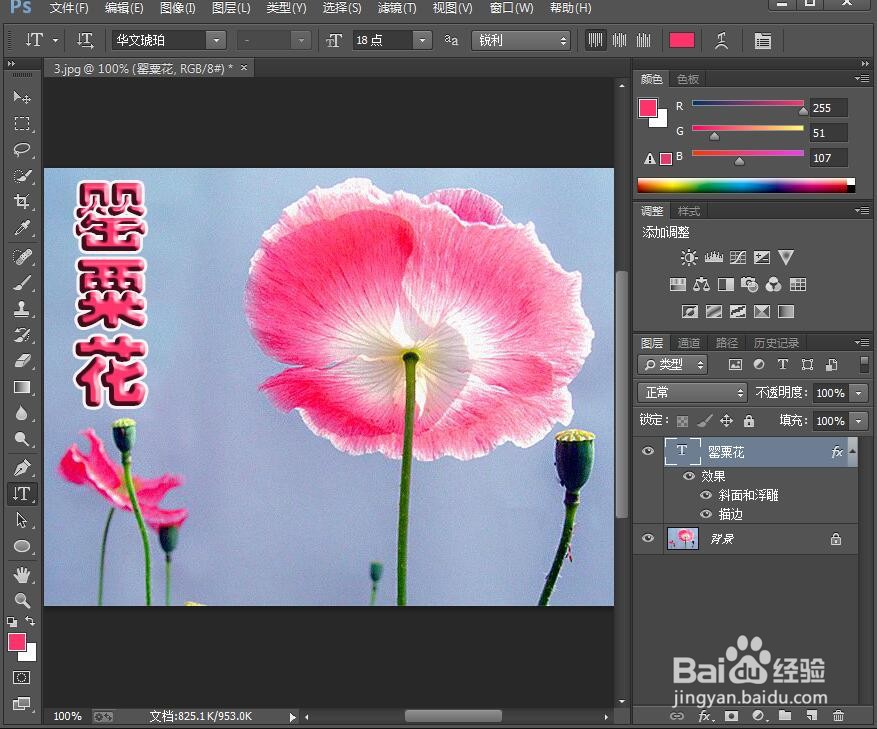Add a new layer in the Layers panel
877x729 pixels.
[813, 716]
